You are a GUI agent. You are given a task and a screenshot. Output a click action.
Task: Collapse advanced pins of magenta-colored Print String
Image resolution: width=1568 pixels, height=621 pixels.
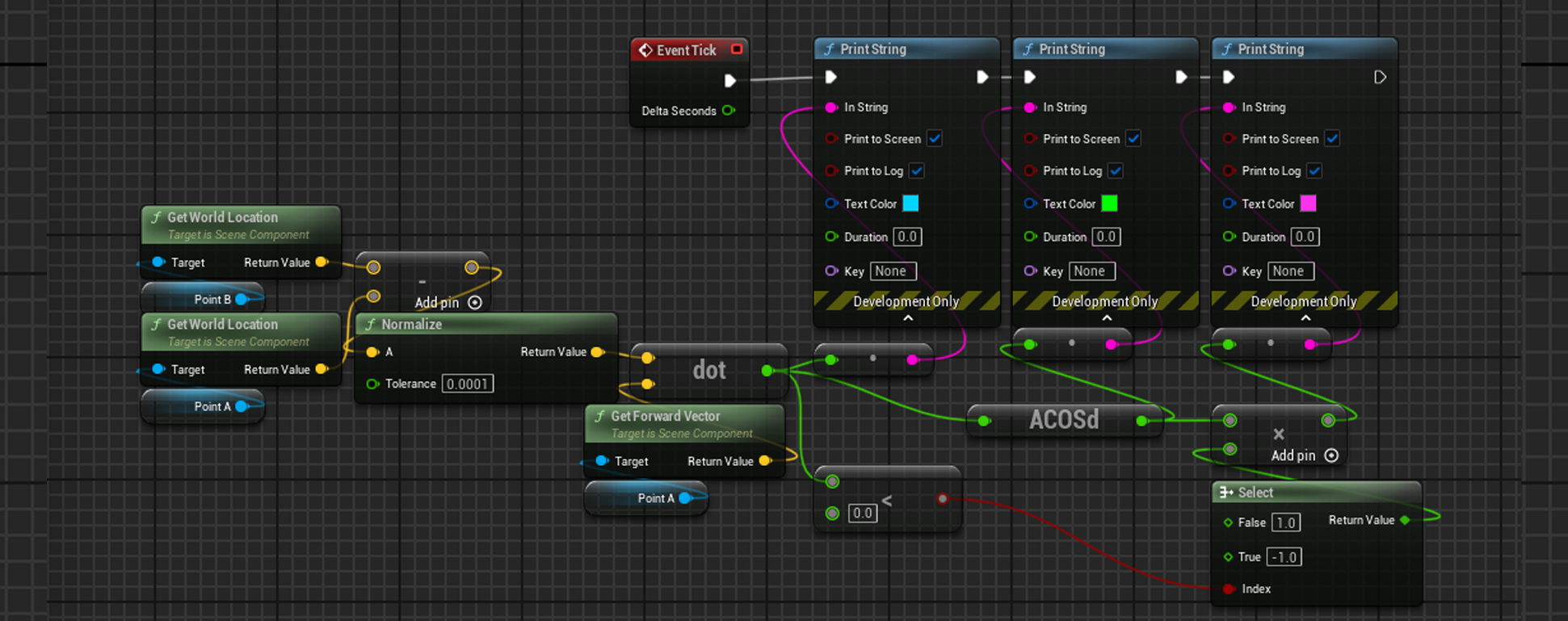(x=1305, y=318)
